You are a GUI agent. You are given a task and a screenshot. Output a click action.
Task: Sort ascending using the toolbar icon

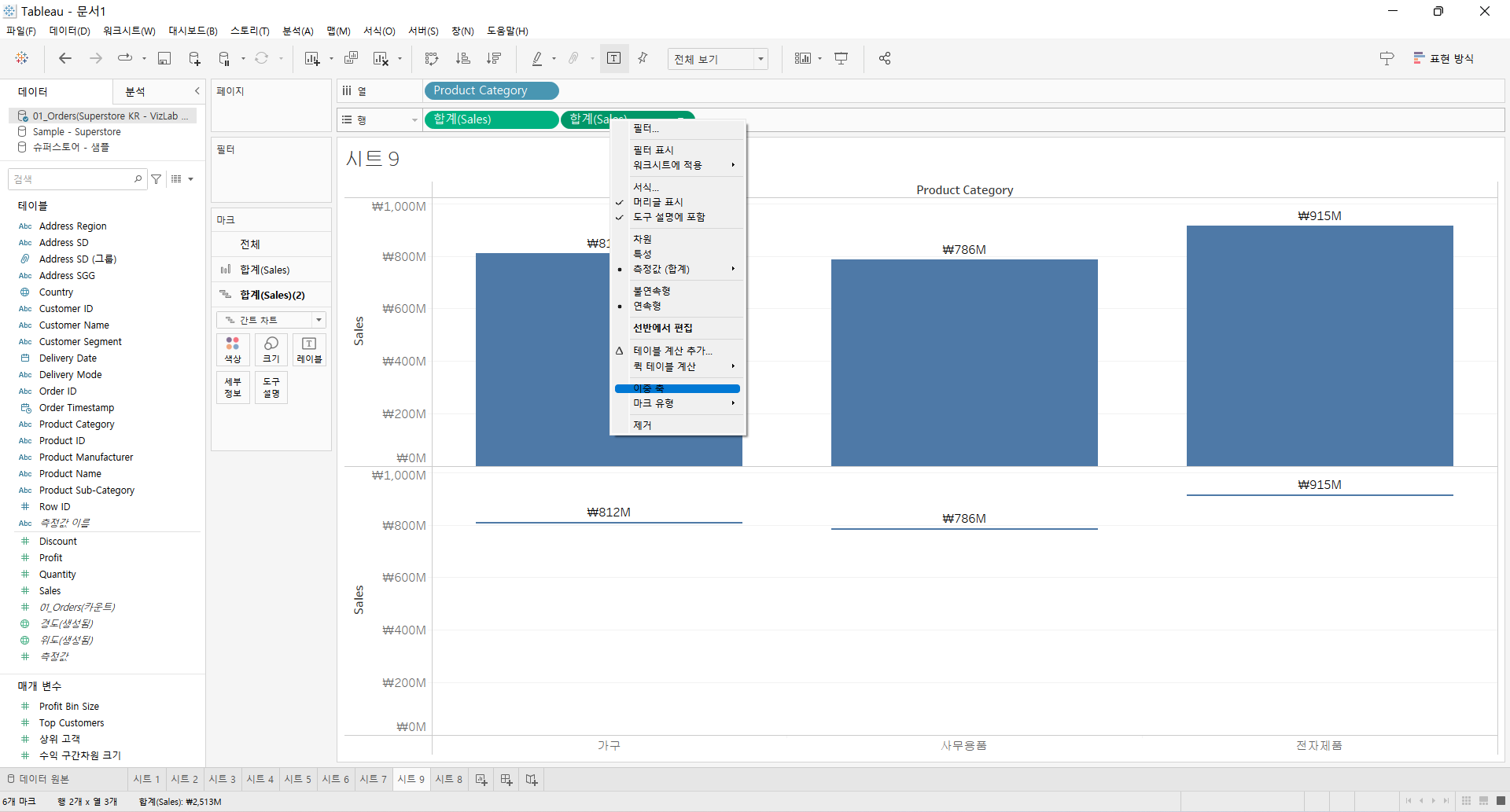[x=463, y=58]
